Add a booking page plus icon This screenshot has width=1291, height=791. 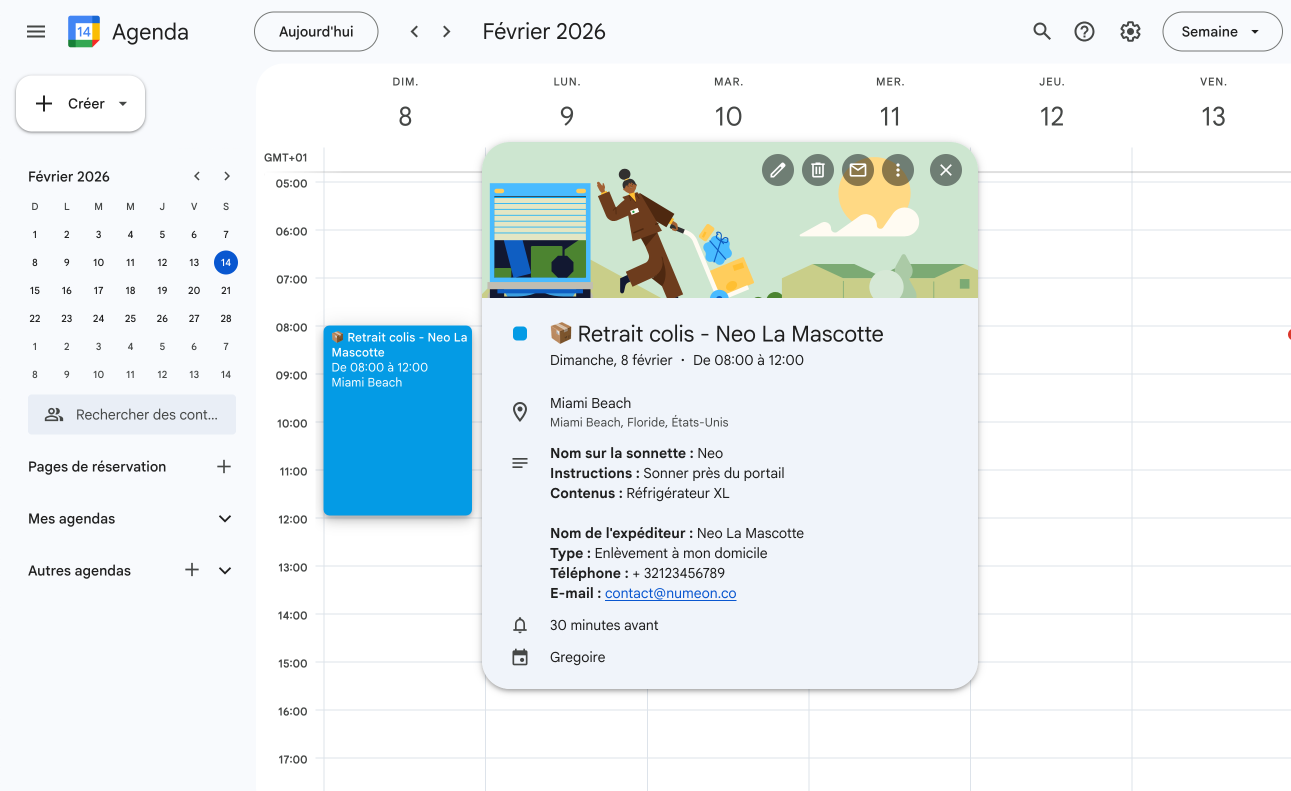point(224,467)
